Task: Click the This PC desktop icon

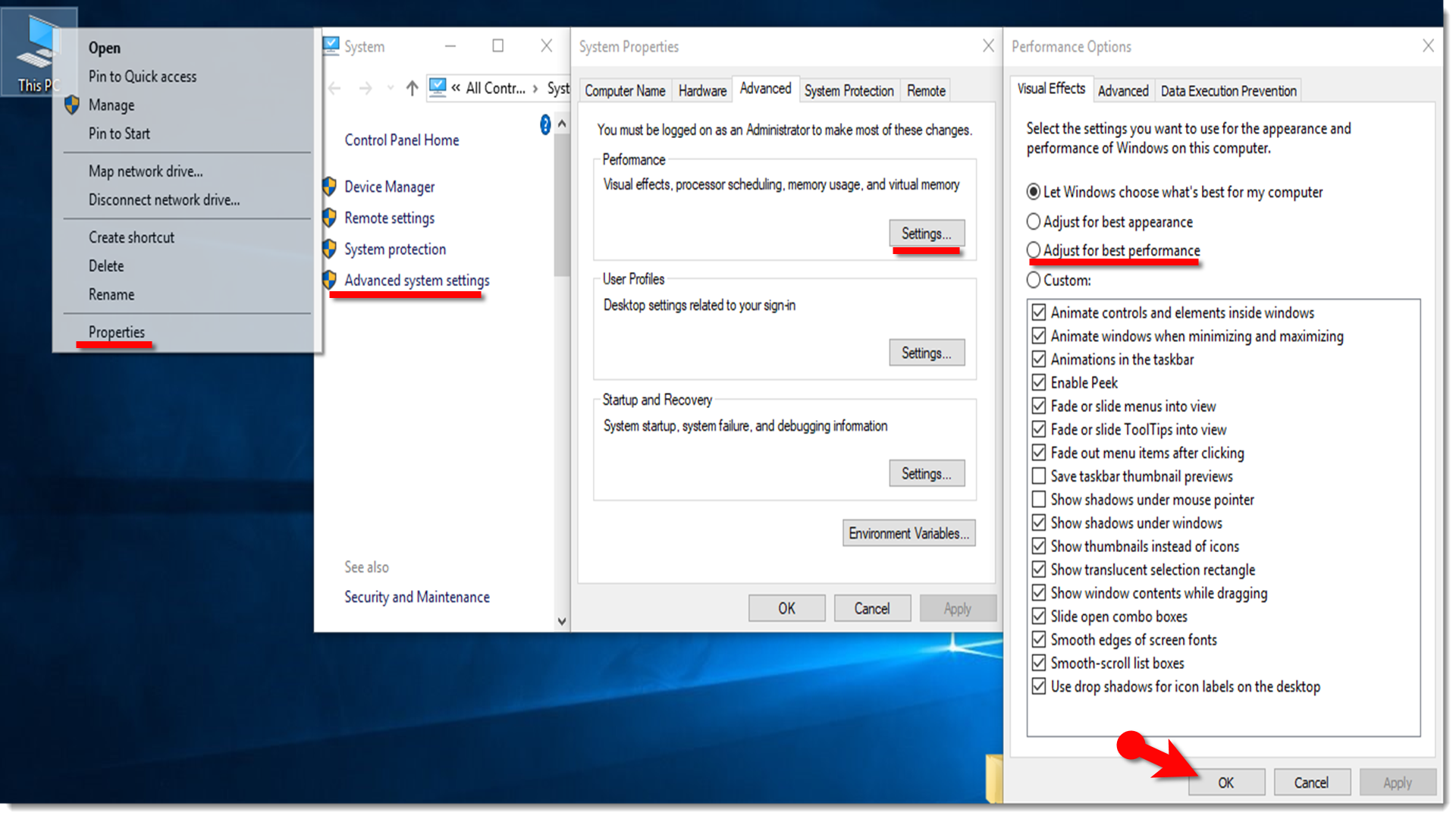Action: 36,52
